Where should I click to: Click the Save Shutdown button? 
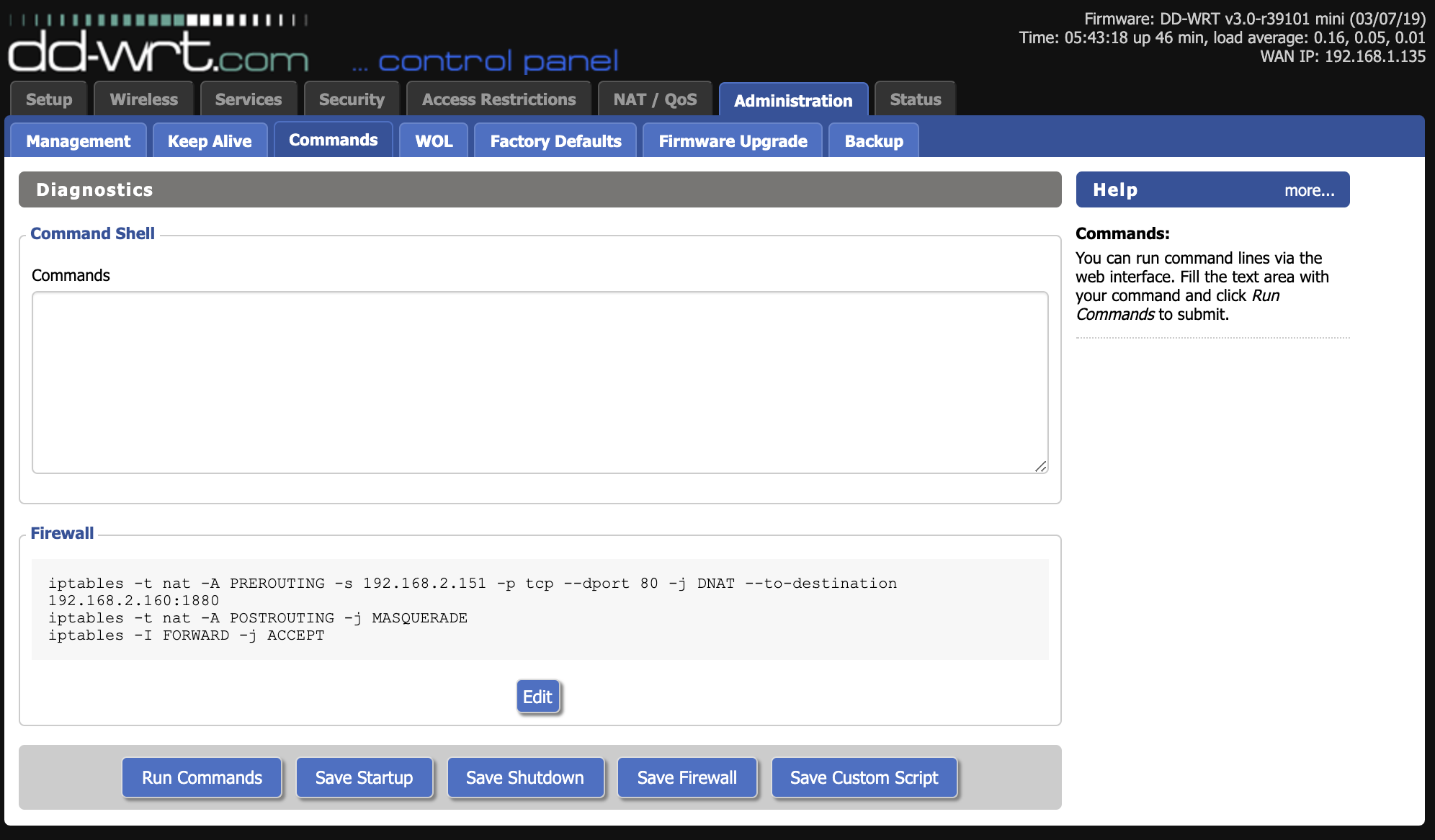click(x=525, y=777)
